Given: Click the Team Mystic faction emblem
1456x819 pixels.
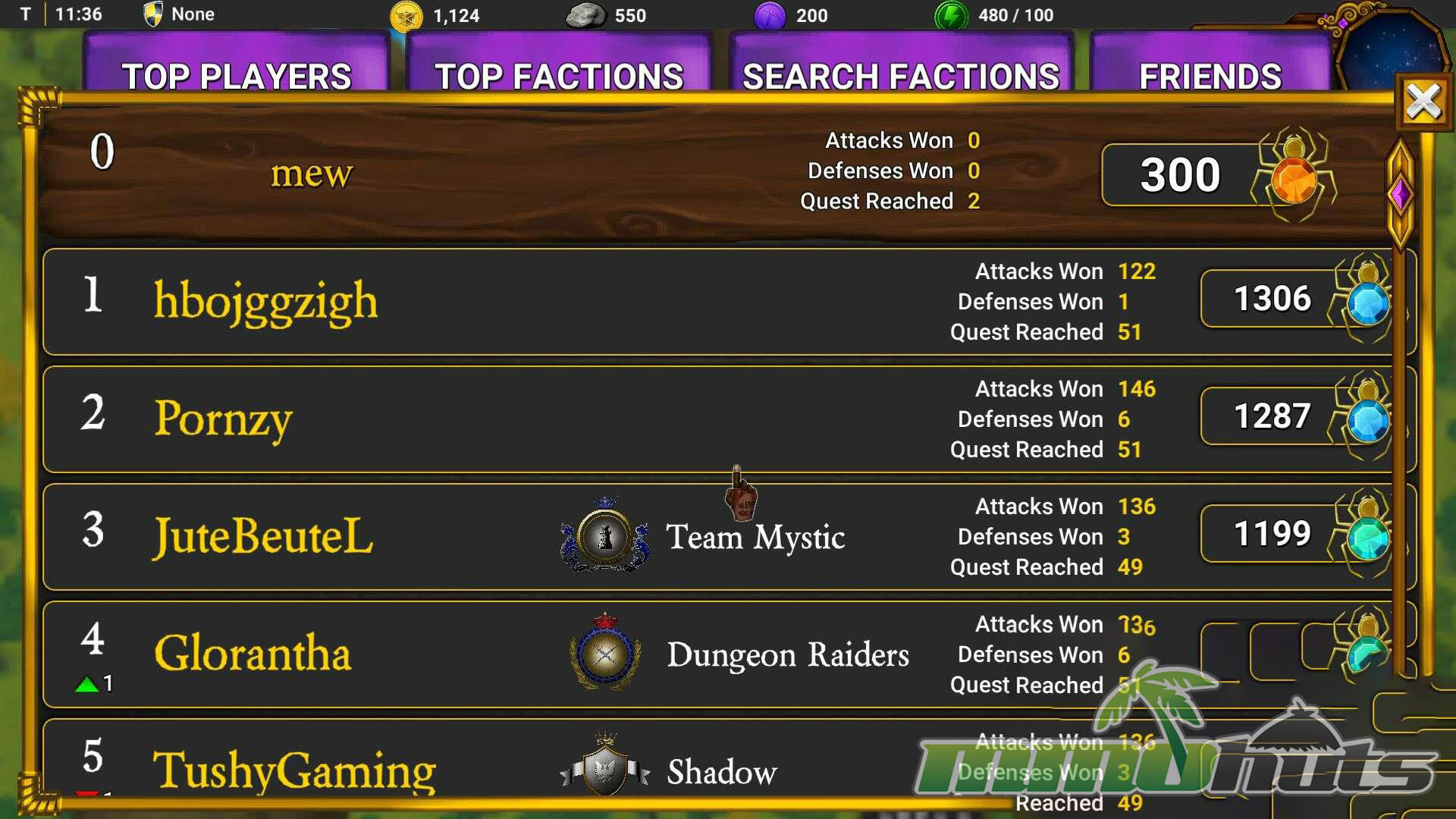Looking at the screenshot, I should coord(604,535).
